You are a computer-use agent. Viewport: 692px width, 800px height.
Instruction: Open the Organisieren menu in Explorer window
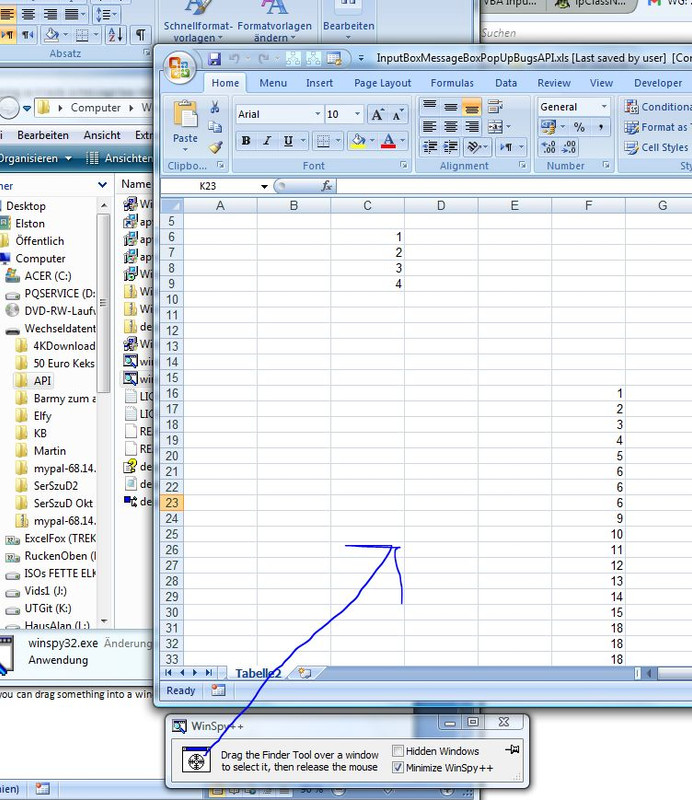(x=35, y=159)
